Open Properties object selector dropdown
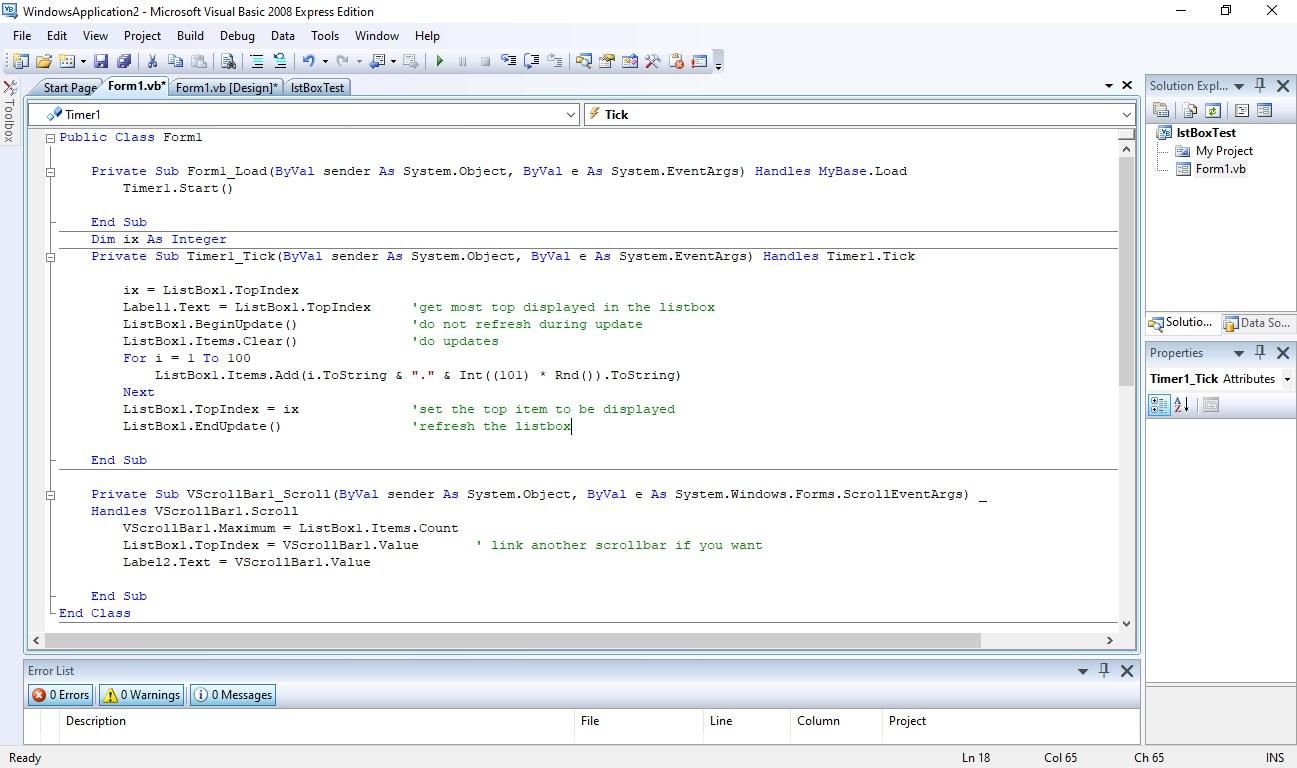This screenshot has width=1297, height=768. [x=1287, y=379]
